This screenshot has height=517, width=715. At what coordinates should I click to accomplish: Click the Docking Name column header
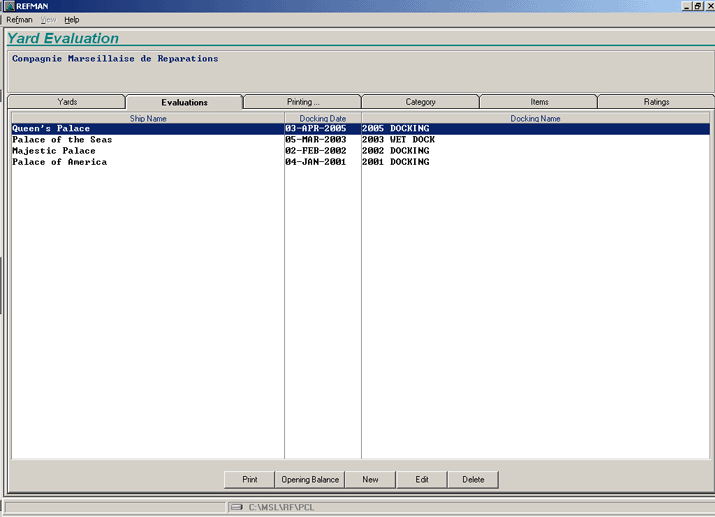pos(535,118)
